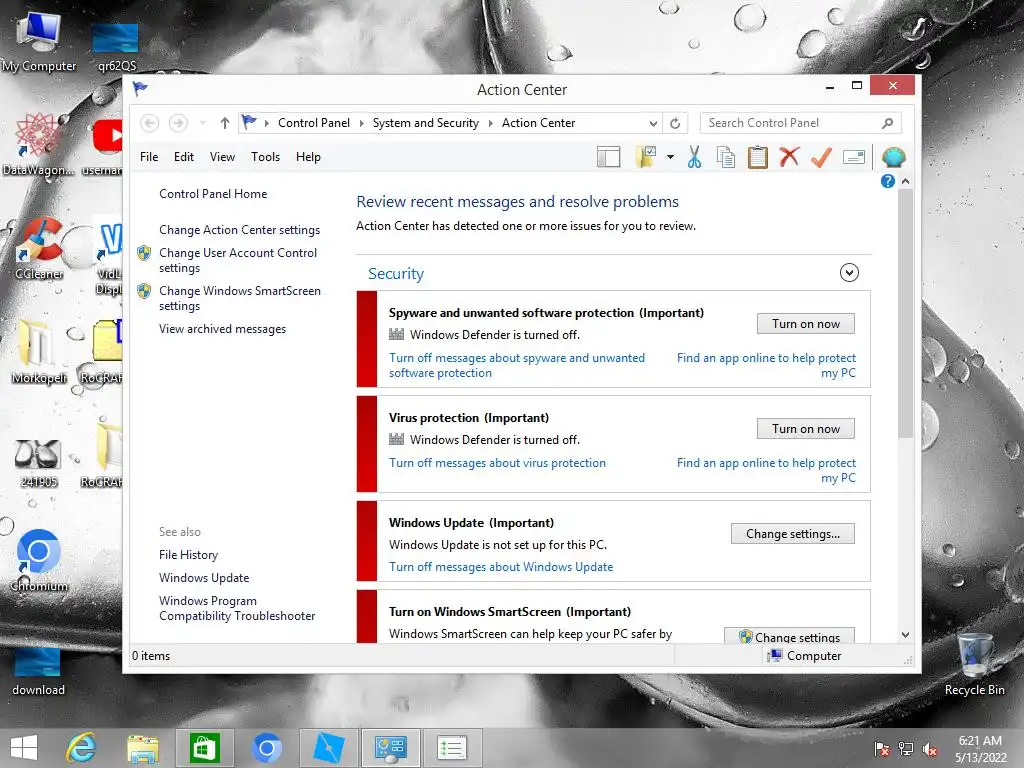Screen dimensions: 1024x768
Task: Click the Forward navigation arrow
Action: pos(178,123)
